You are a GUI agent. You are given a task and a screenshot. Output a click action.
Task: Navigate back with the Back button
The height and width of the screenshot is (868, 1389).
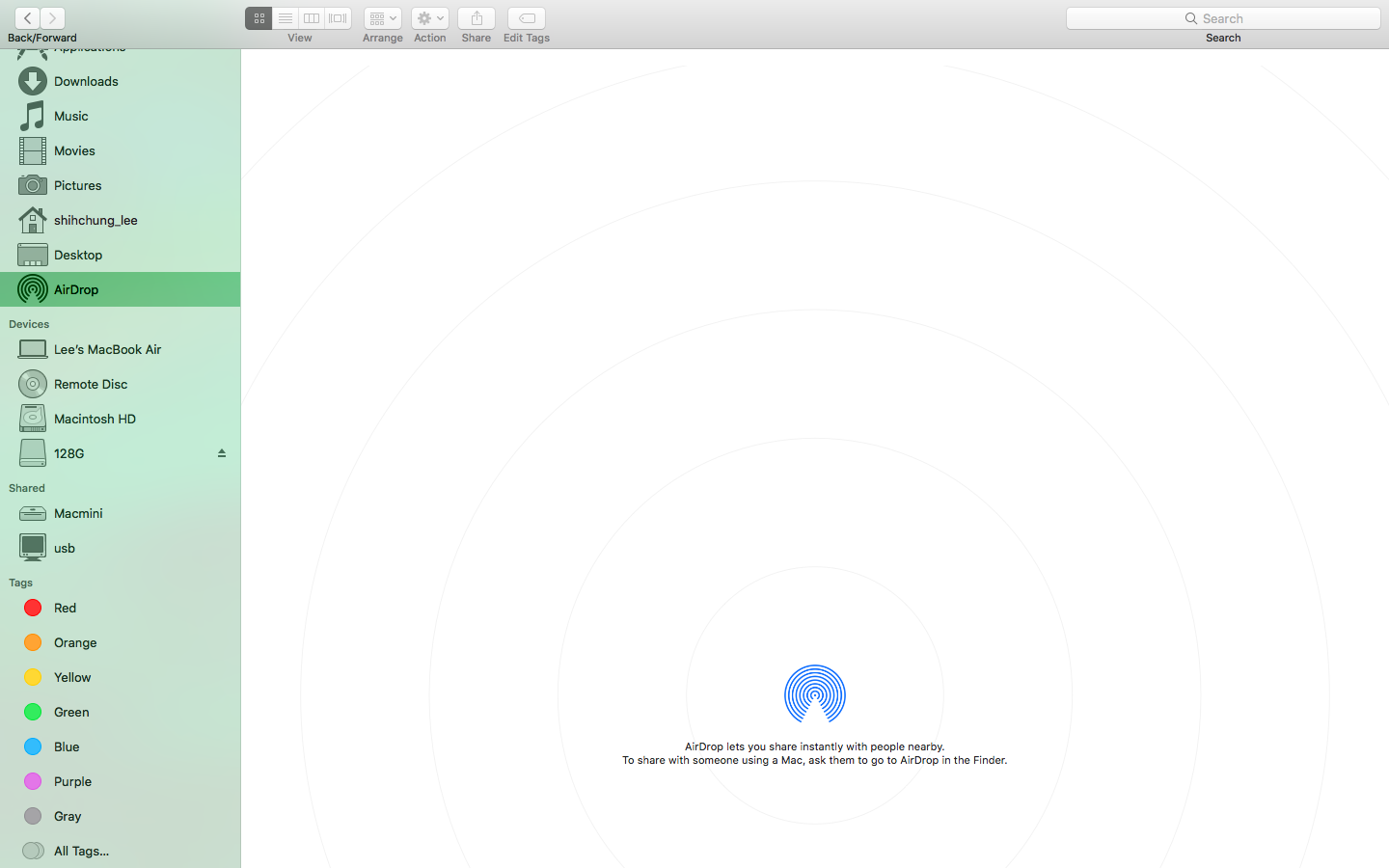26,17
